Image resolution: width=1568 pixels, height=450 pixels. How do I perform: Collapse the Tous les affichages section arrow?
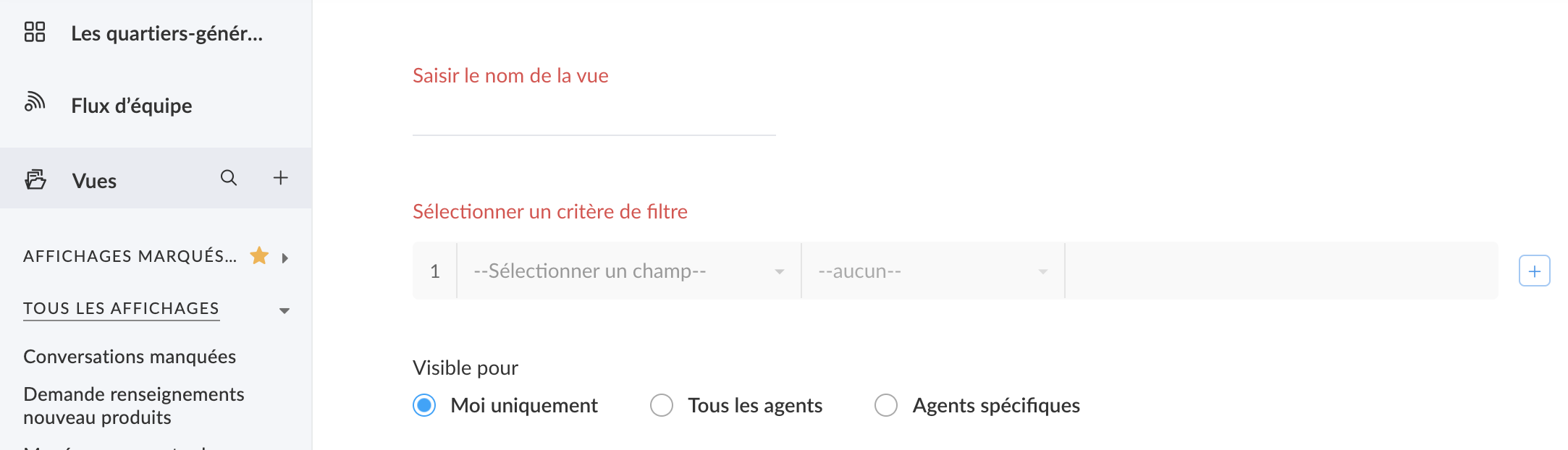click(x=284, y=310)
